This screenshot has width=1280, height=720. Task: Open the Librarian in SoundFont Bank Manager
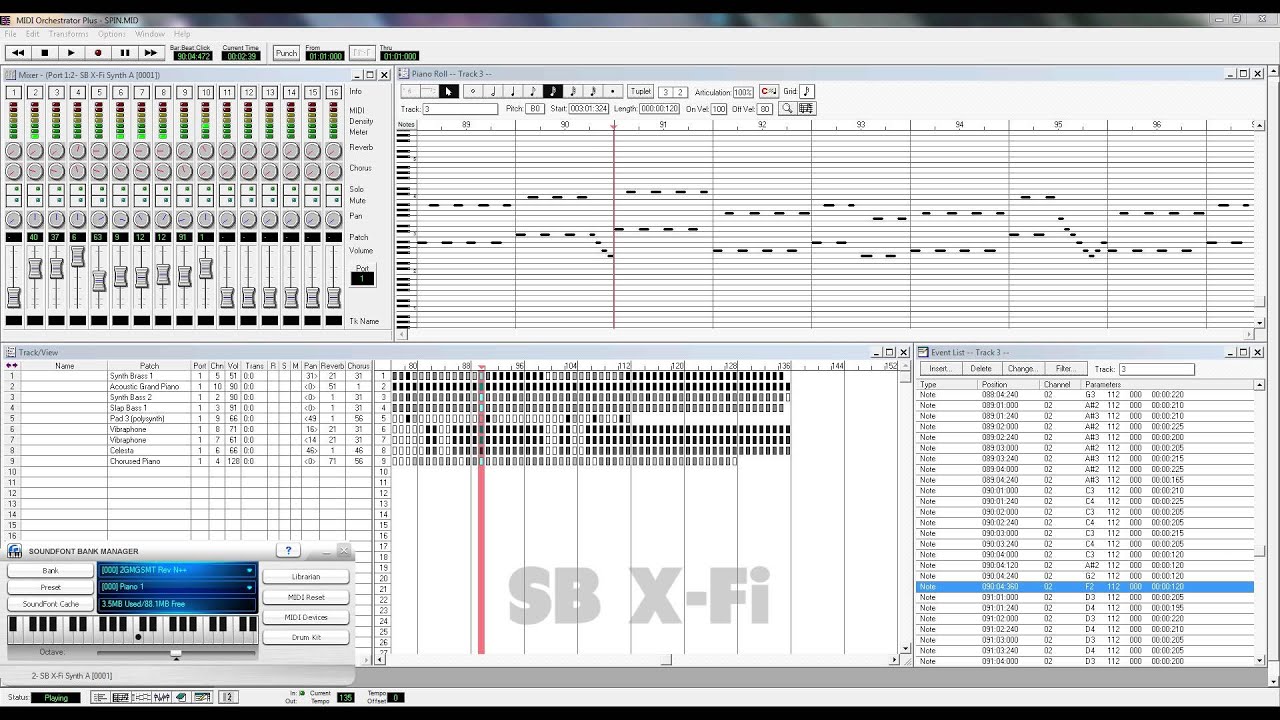pos(306,577)
